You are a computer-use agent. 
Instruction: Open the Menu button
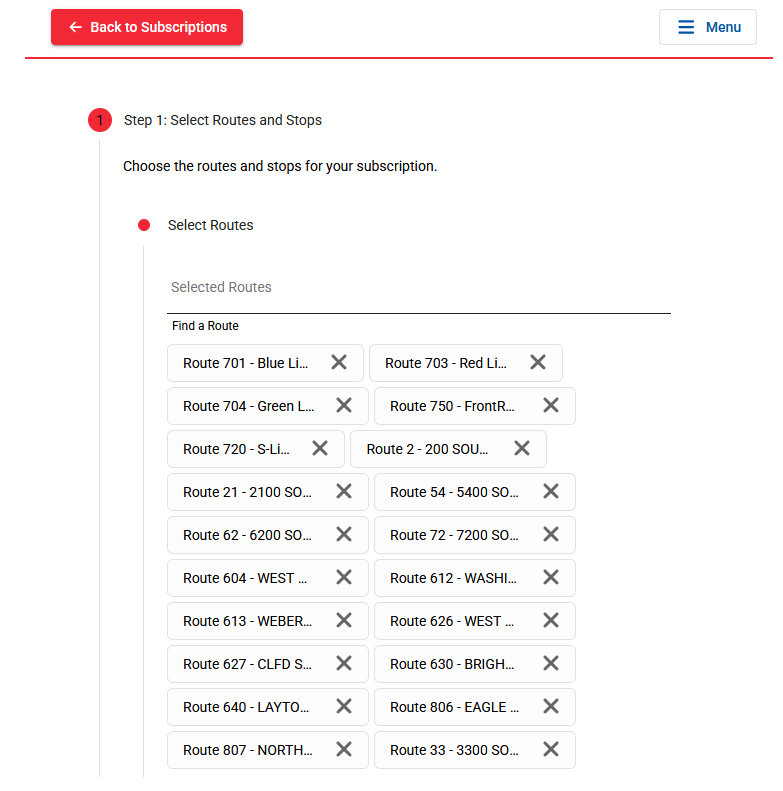707,27
